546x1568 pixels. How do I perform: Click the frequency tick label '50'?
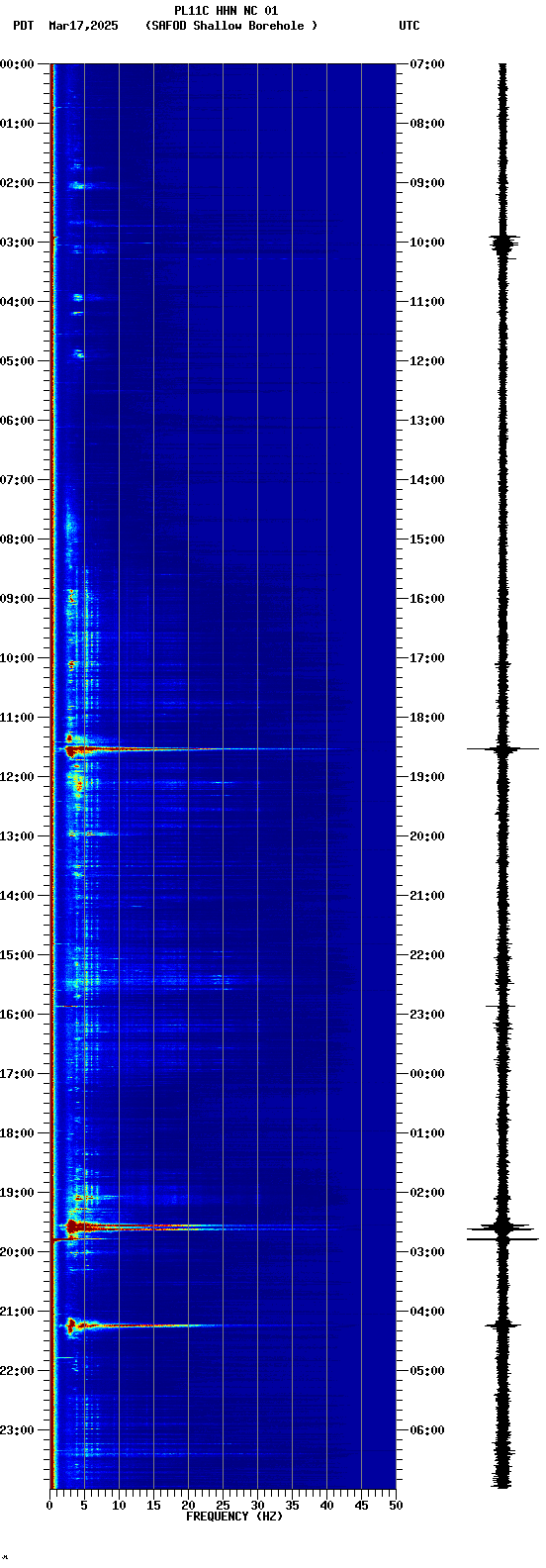396,1506
